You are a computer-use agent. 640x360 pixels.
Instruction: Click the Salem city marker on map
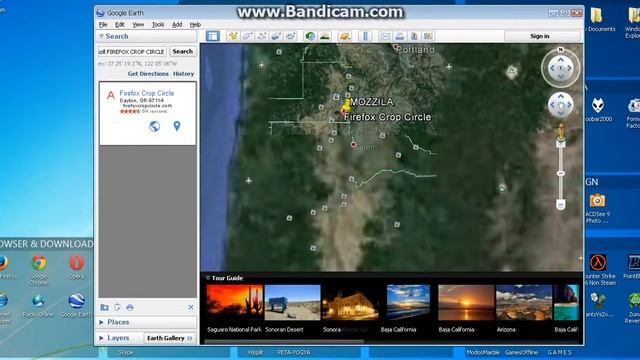[x=353, y=144]
